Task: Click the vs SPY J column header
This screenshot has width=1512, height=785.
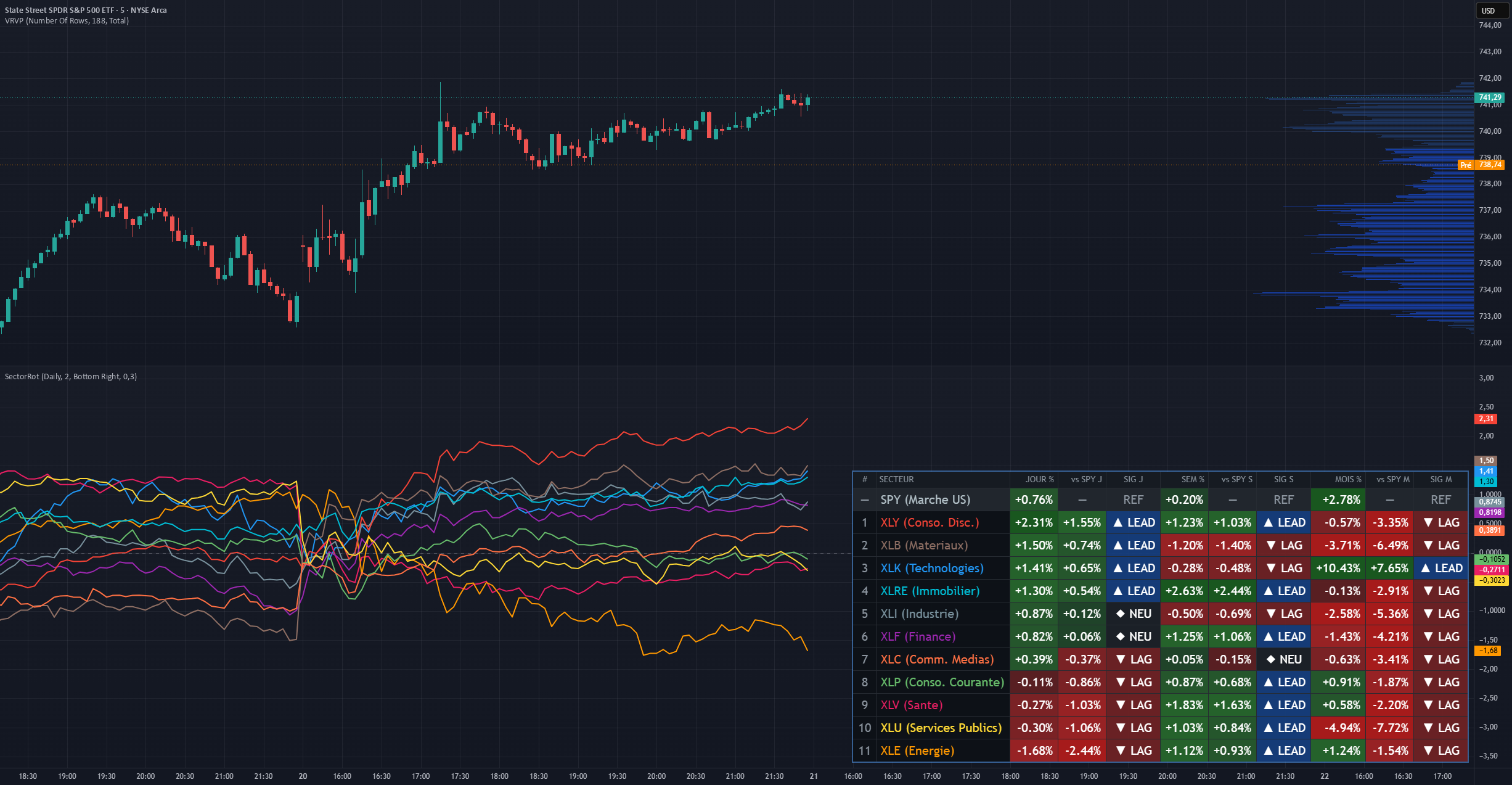Action: (1086, 479)
